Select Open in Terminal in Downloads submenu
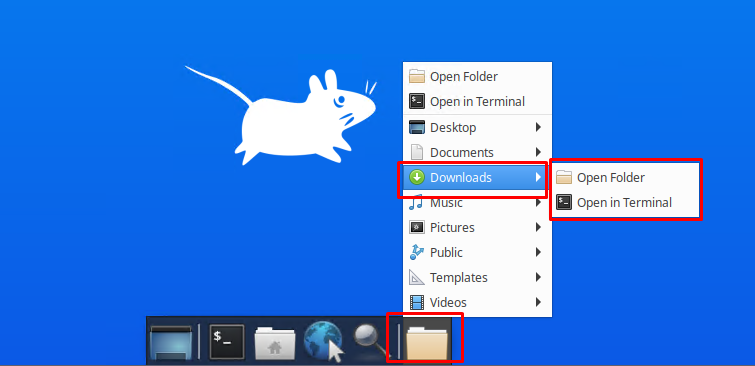This screenshot has height=366, width=755. coord(625,202)
